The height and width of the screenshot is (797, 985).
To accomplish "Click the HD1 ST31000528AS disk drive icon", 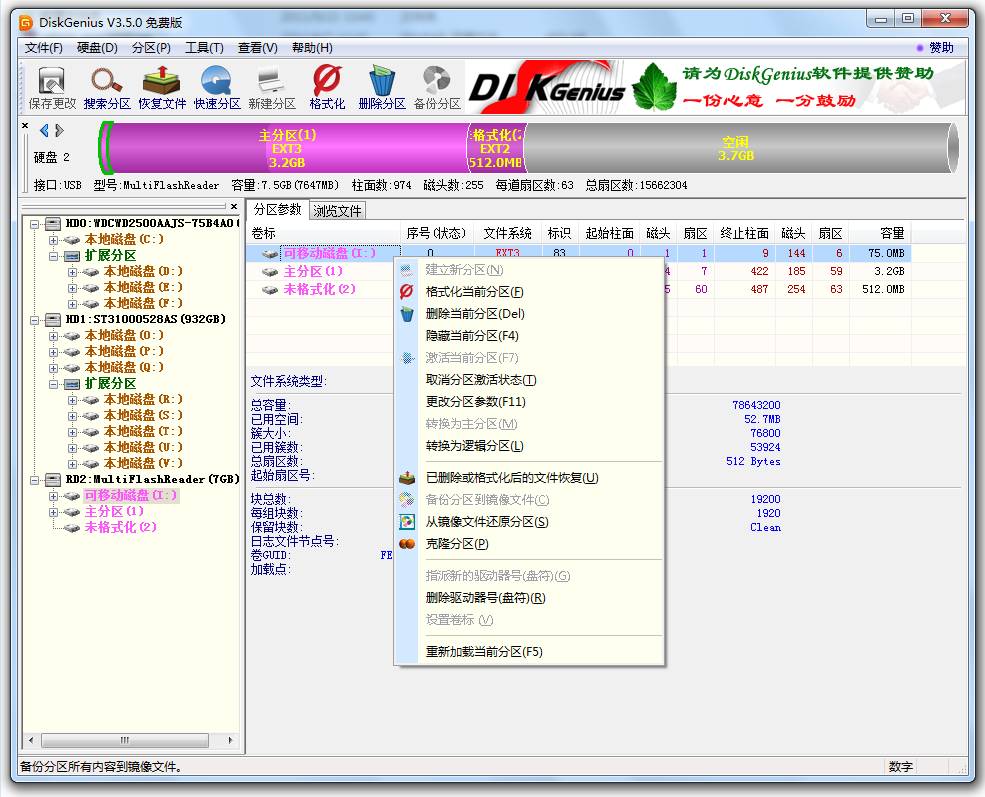I will pyautogui.click(x=53, y=319).
